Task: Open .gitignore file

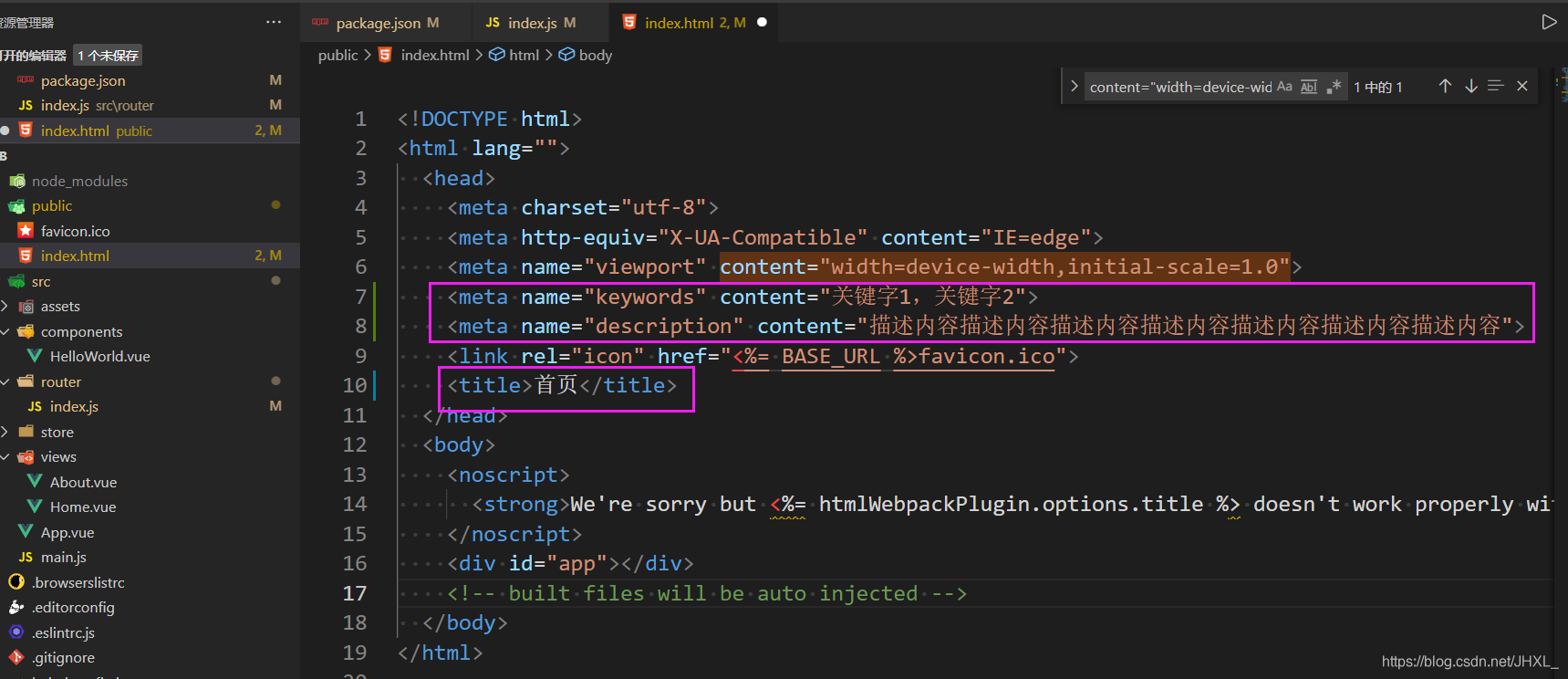Action: pyautogui.click(x=150, y=657)
